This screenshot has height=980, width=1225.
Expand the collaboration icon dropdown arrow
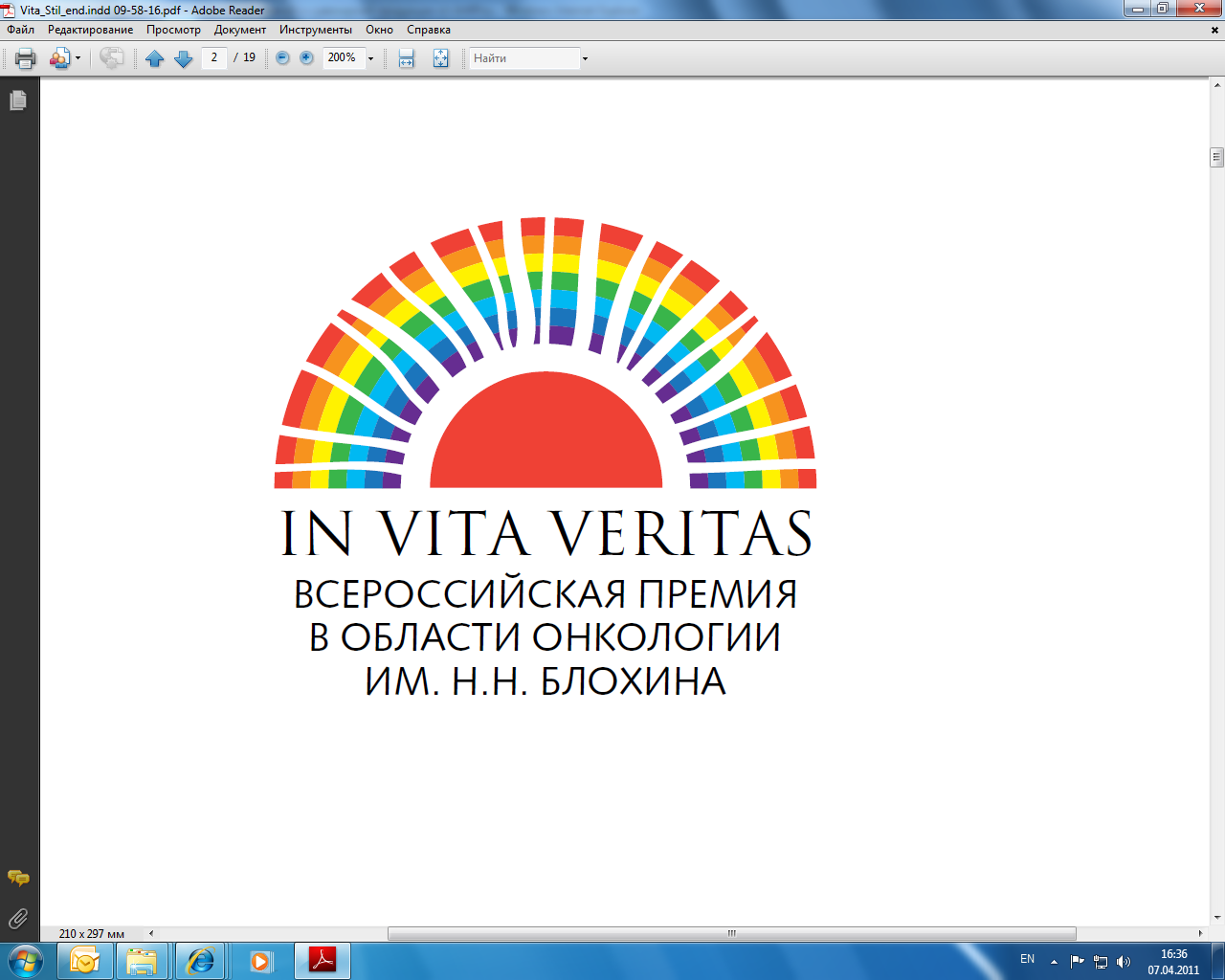coord(78,58)
